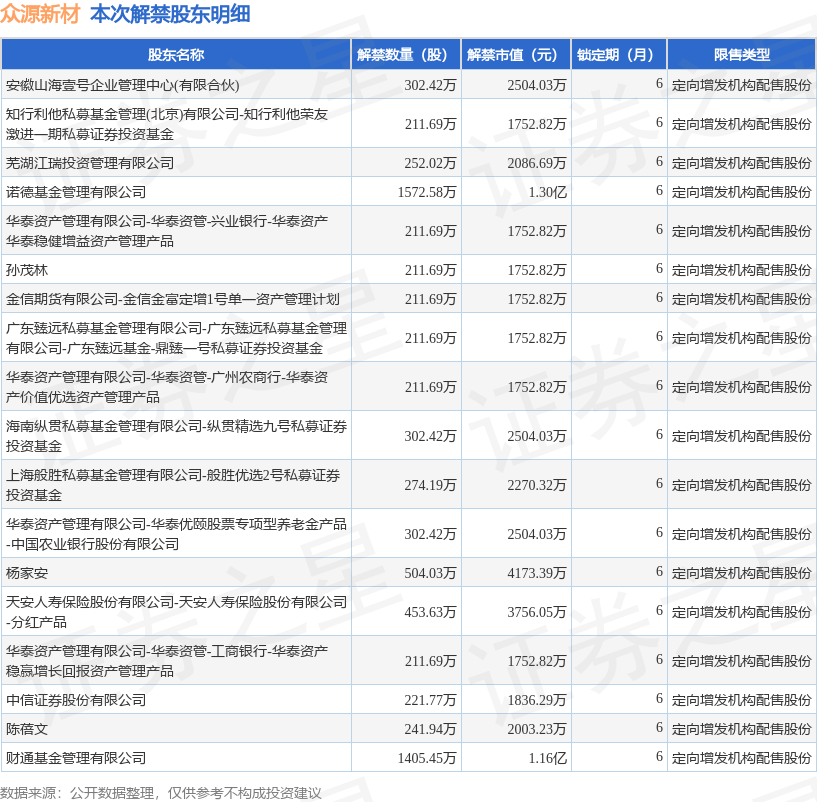This screenshot has height=802, width=817.
Task: Select the 华泰稳健增益资产管理产品 shareholder name
Action: coord(167,231)
